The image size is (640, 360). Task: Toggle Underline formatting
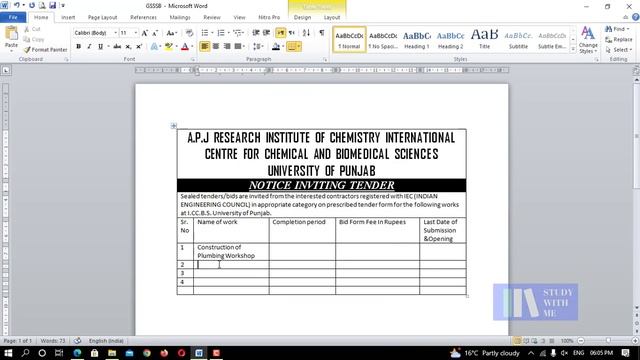pos(100,47)
